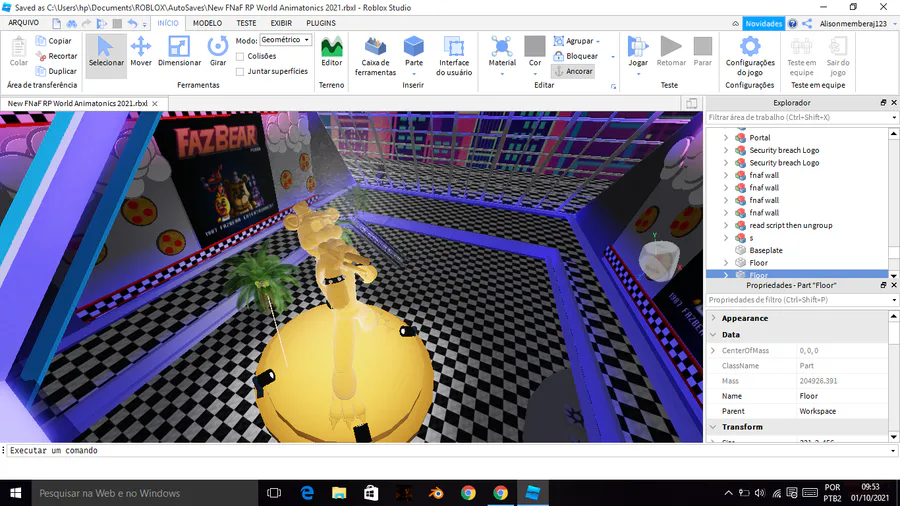Switch to the MODELO tab

207,23
